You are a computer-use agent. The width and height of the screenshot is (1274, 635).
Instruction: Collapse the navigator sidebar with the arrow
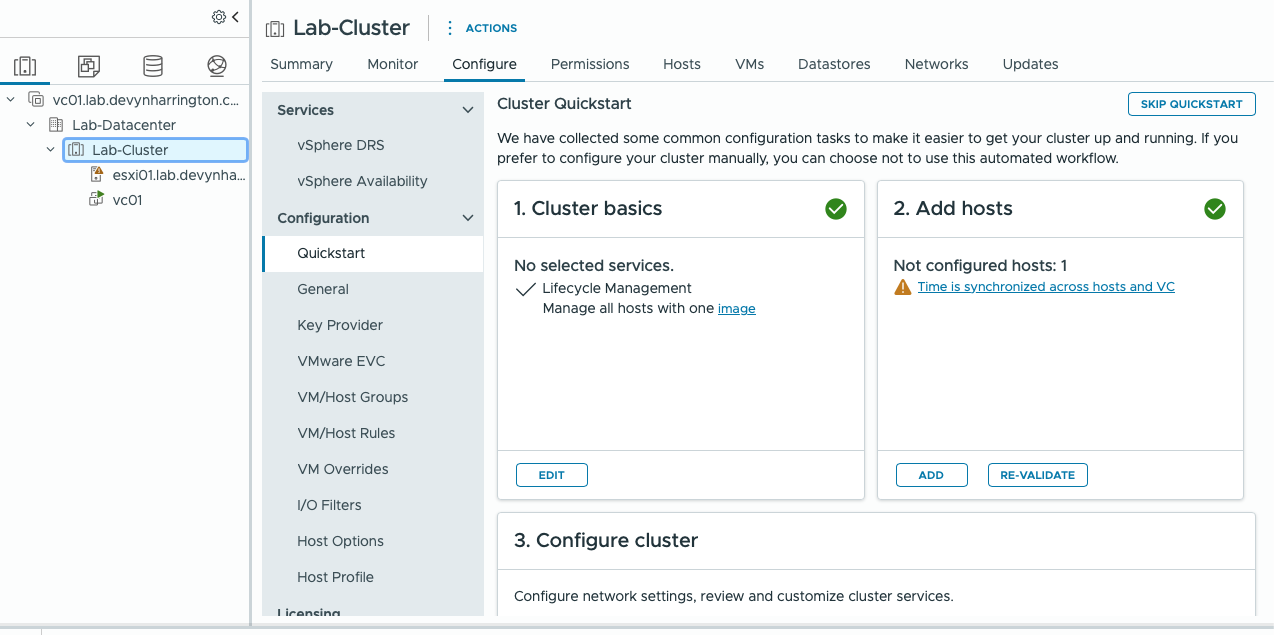point(235,17)
